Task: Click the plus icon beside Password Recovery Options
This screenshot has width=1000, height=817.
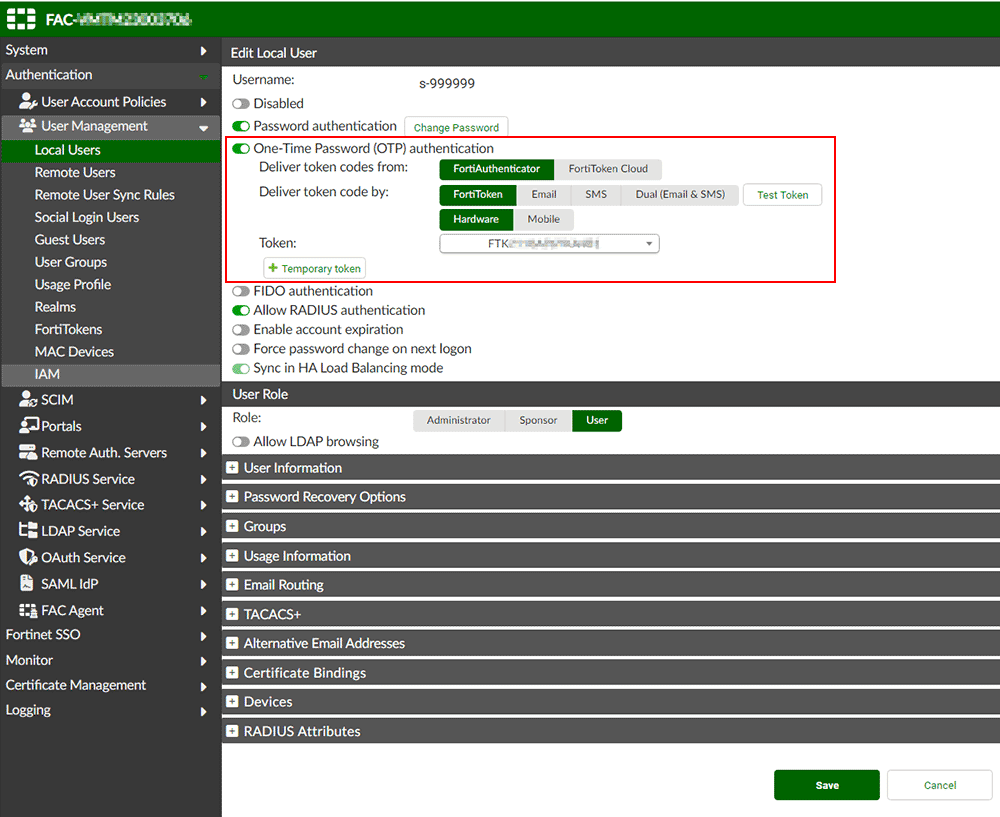Action: coord(232,496)
